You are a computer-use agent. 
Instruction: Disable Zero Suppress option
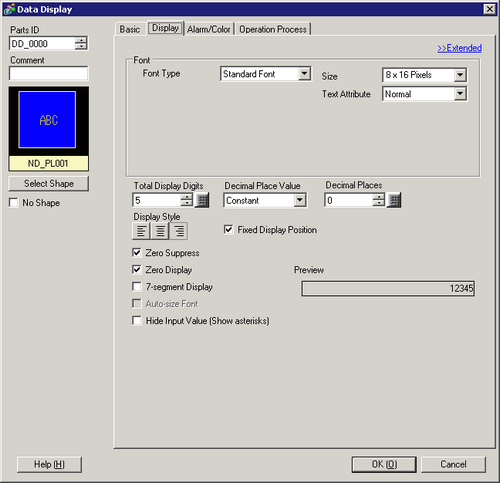137,253
